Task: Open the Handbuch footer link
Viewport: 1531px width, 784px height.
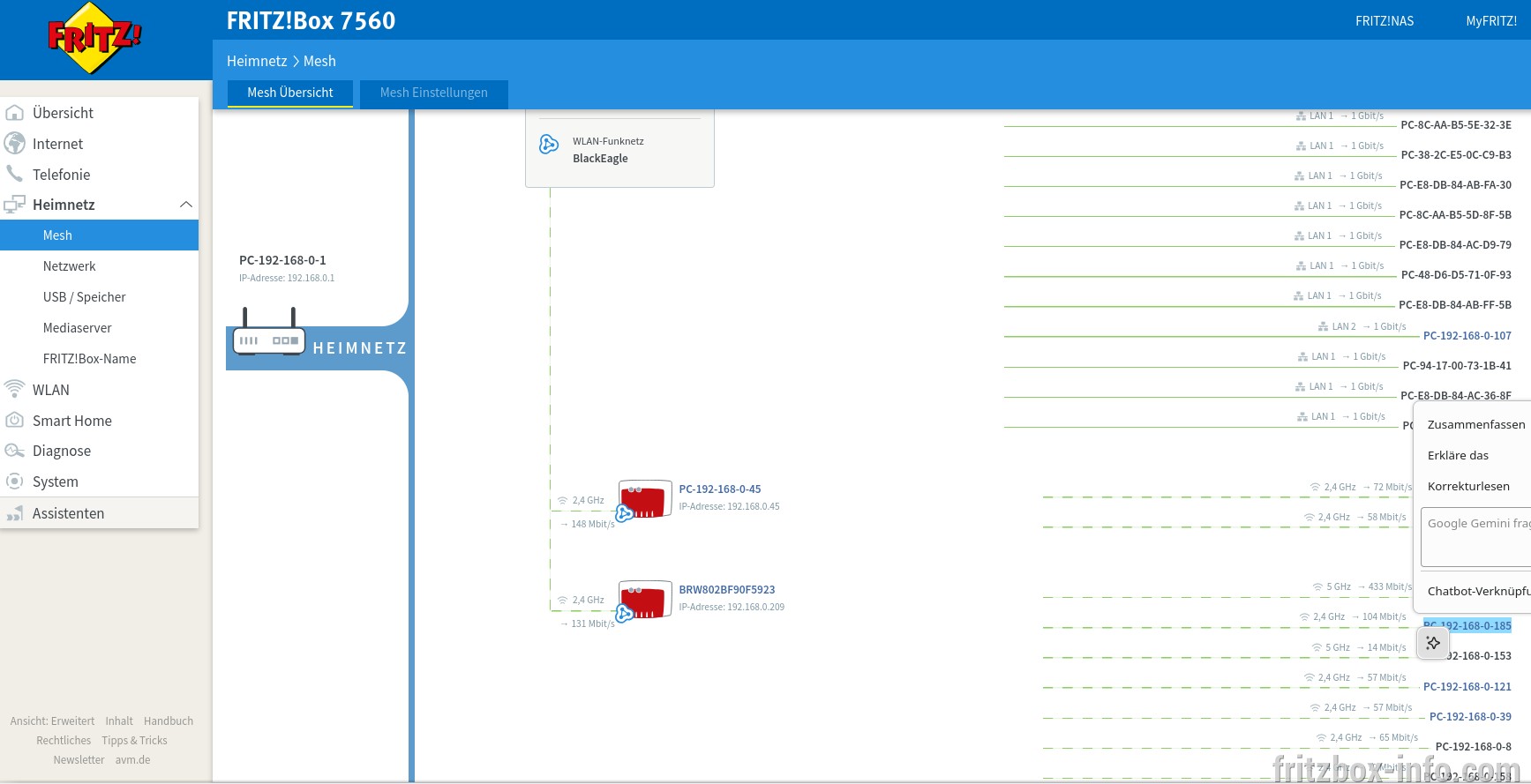Action: pyautogui.click(x=169, y=721)
